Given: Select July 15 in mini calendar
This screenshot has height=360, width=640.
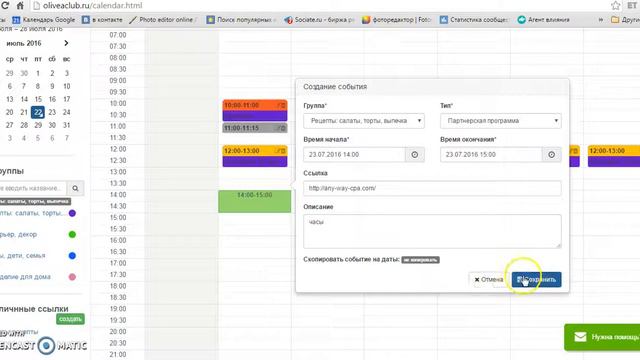Looking at the screenshot, I should click(38, 99).
